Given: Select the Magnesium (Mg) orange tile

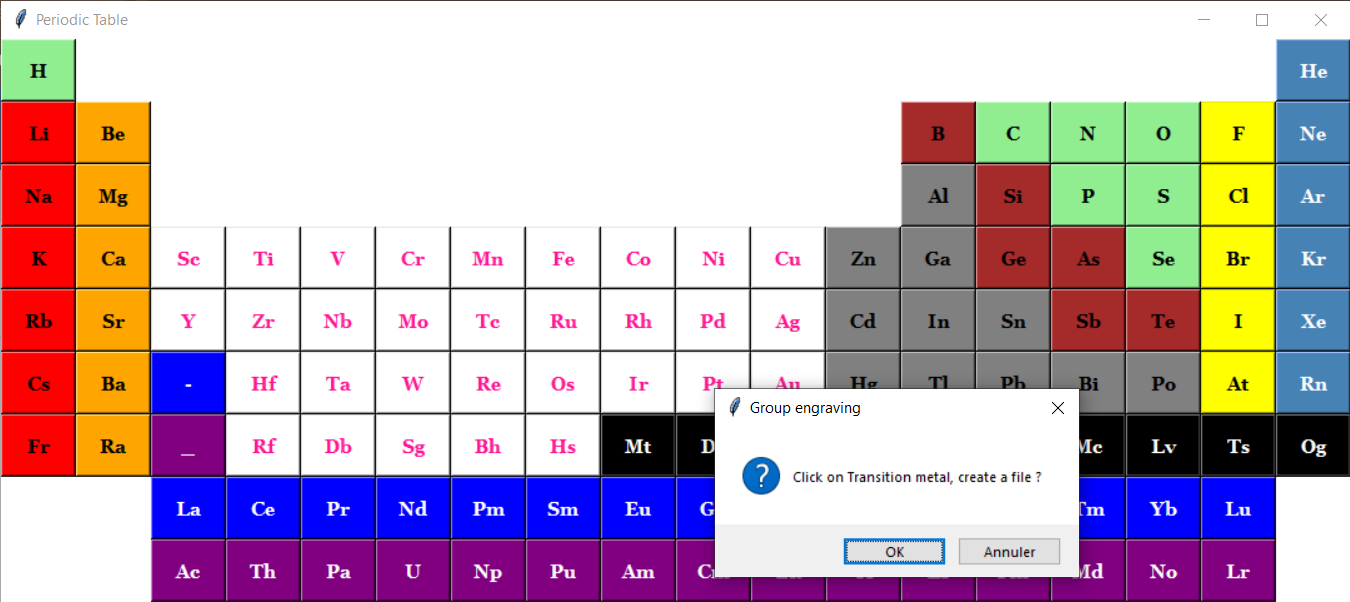Looking at the screenshot, I should click(x=113, y=196).
